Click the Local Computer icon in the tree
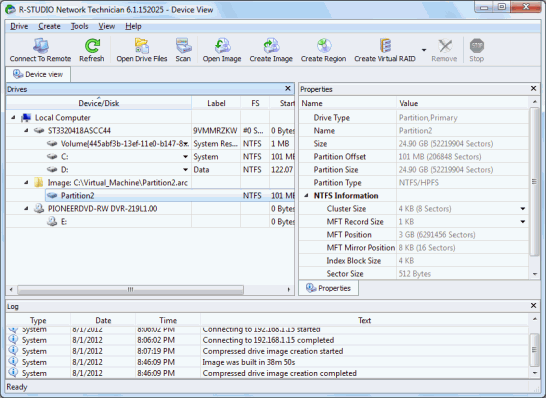 pyautogui.click(x=26, y=118)
